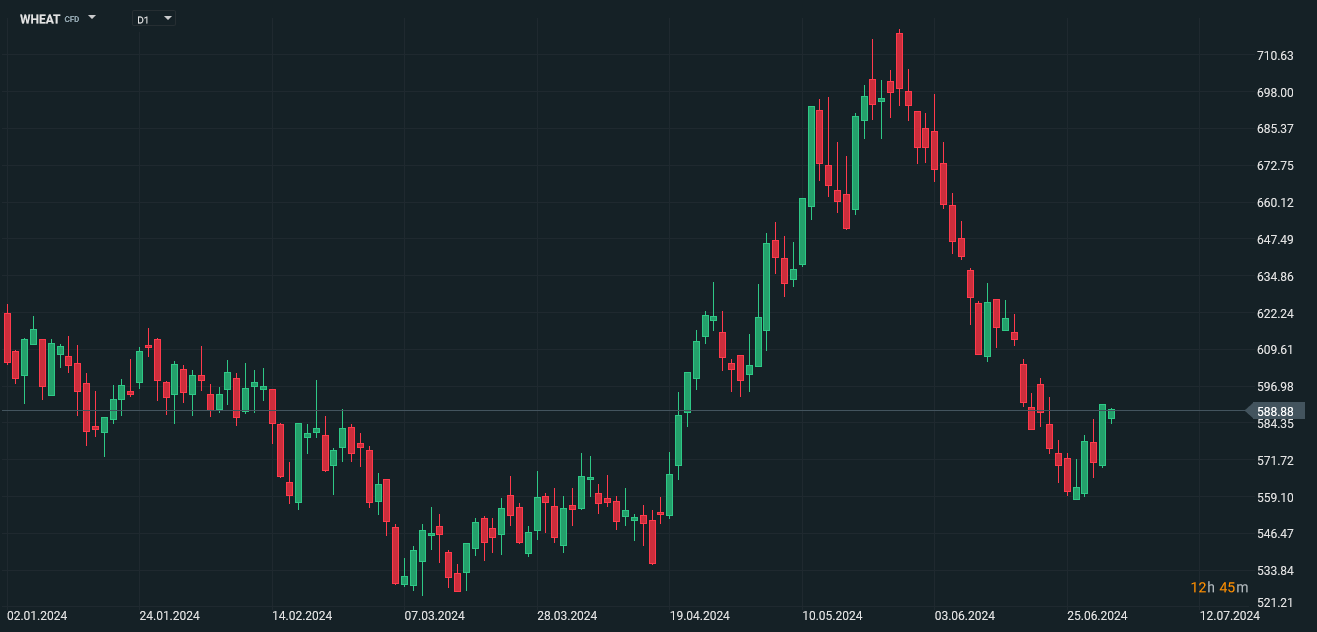Click the 19.04.2024 date label
Viewport: 1317px width, 632px height.
click(x=700, y=616)
